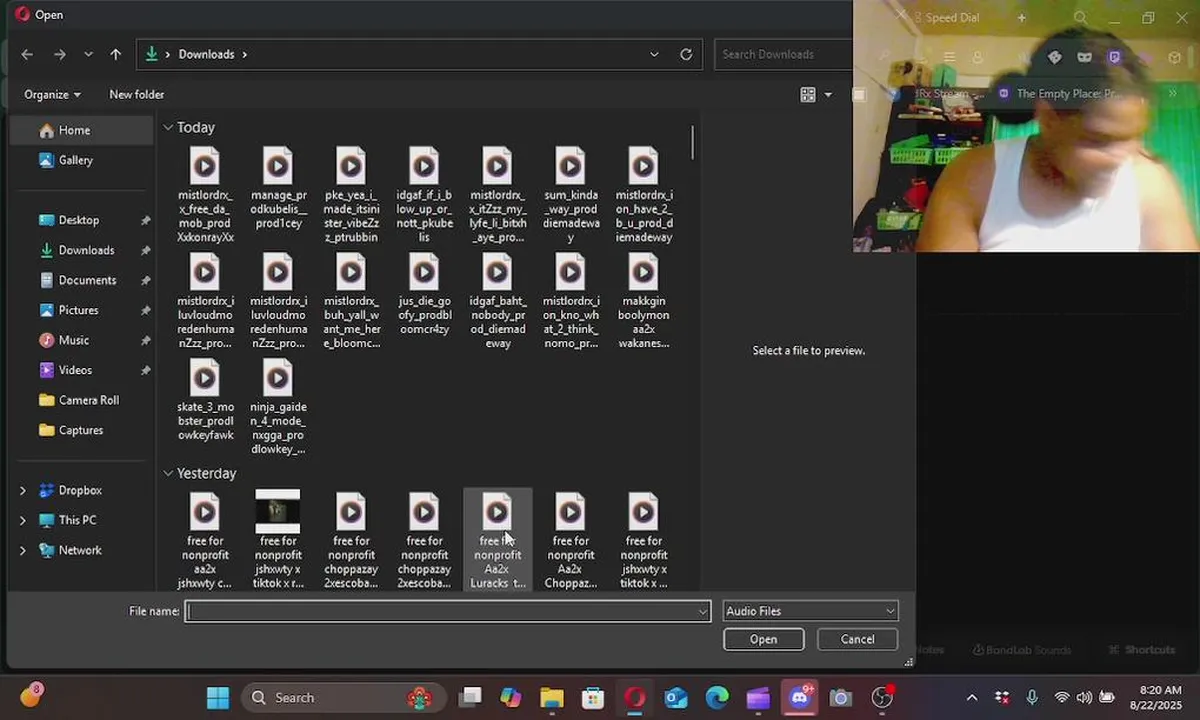
Task: Select file idgaf_if_i_blow_up_or_nott
Action: coord(424,195)
